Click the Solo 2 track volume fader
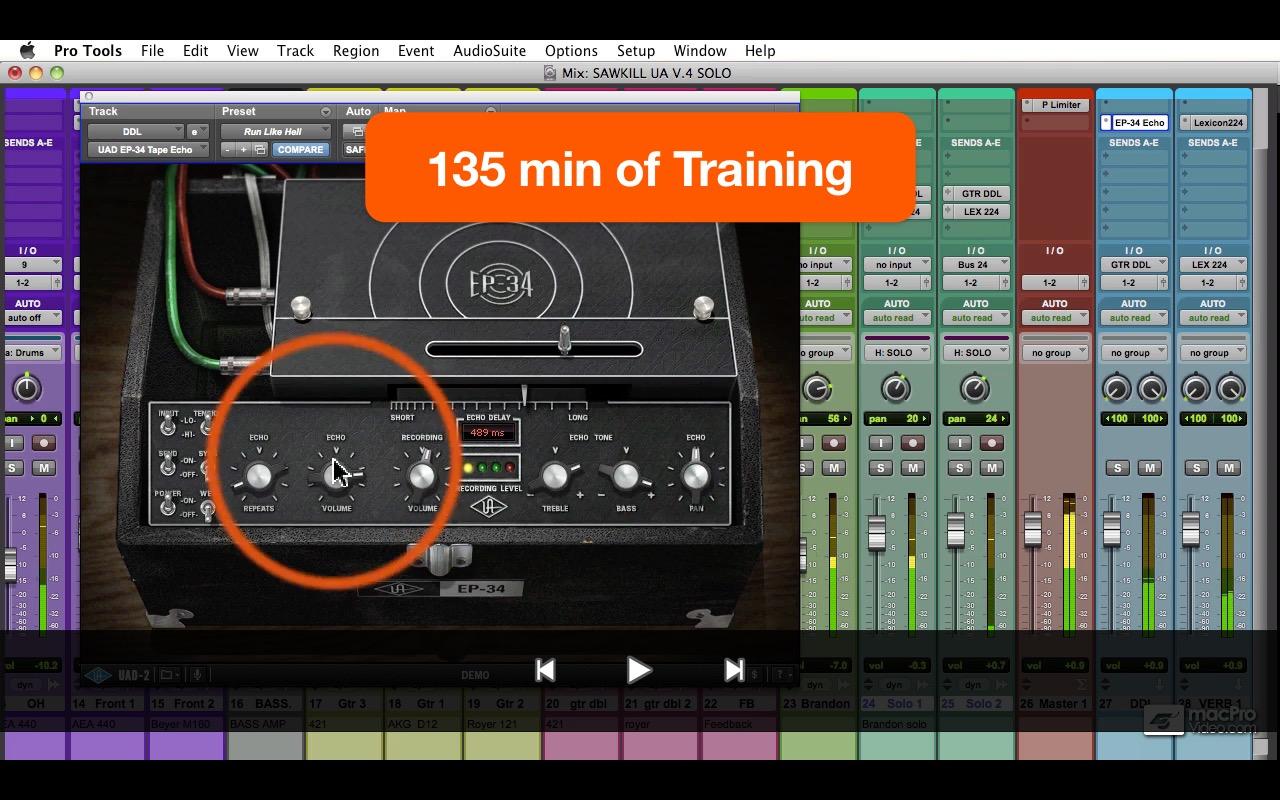The image size is (1280, 800). 955,528
